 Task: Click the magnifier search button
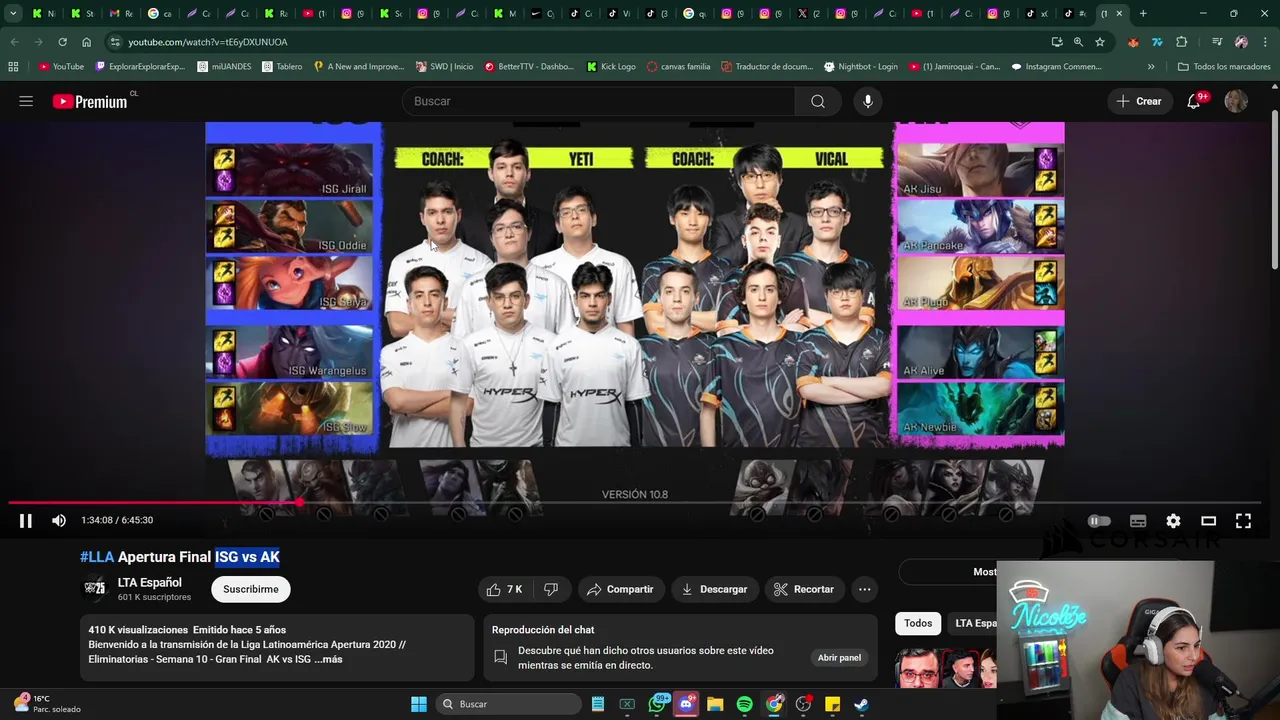pos(818,101)
